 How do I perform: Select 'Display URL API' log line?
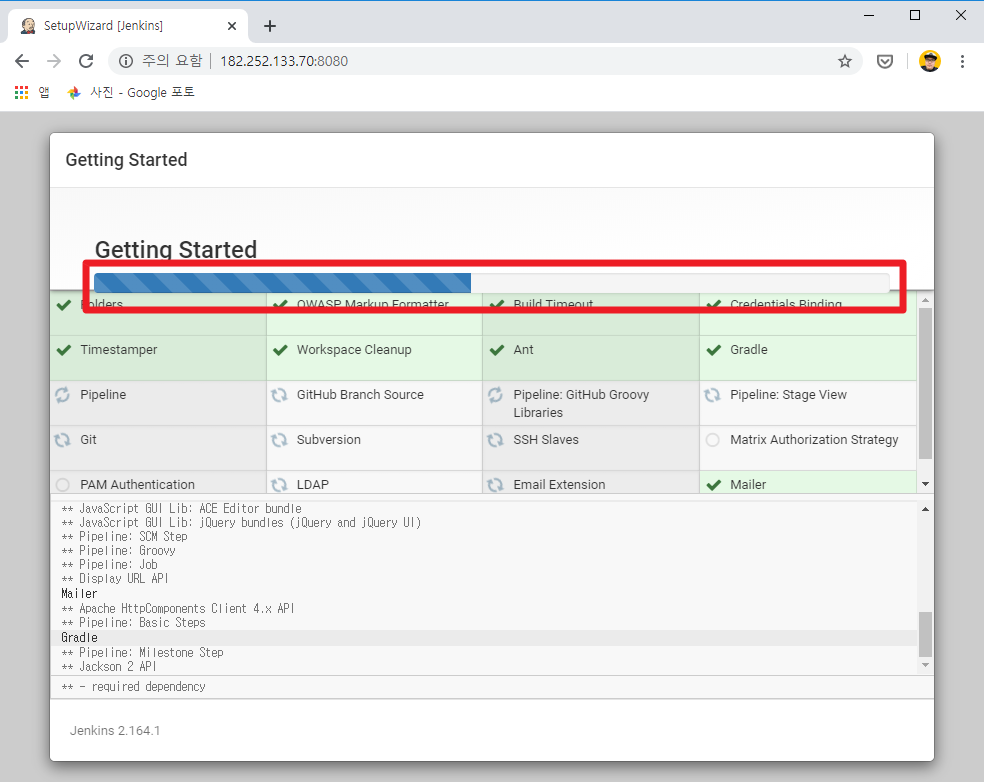(115, 579)
